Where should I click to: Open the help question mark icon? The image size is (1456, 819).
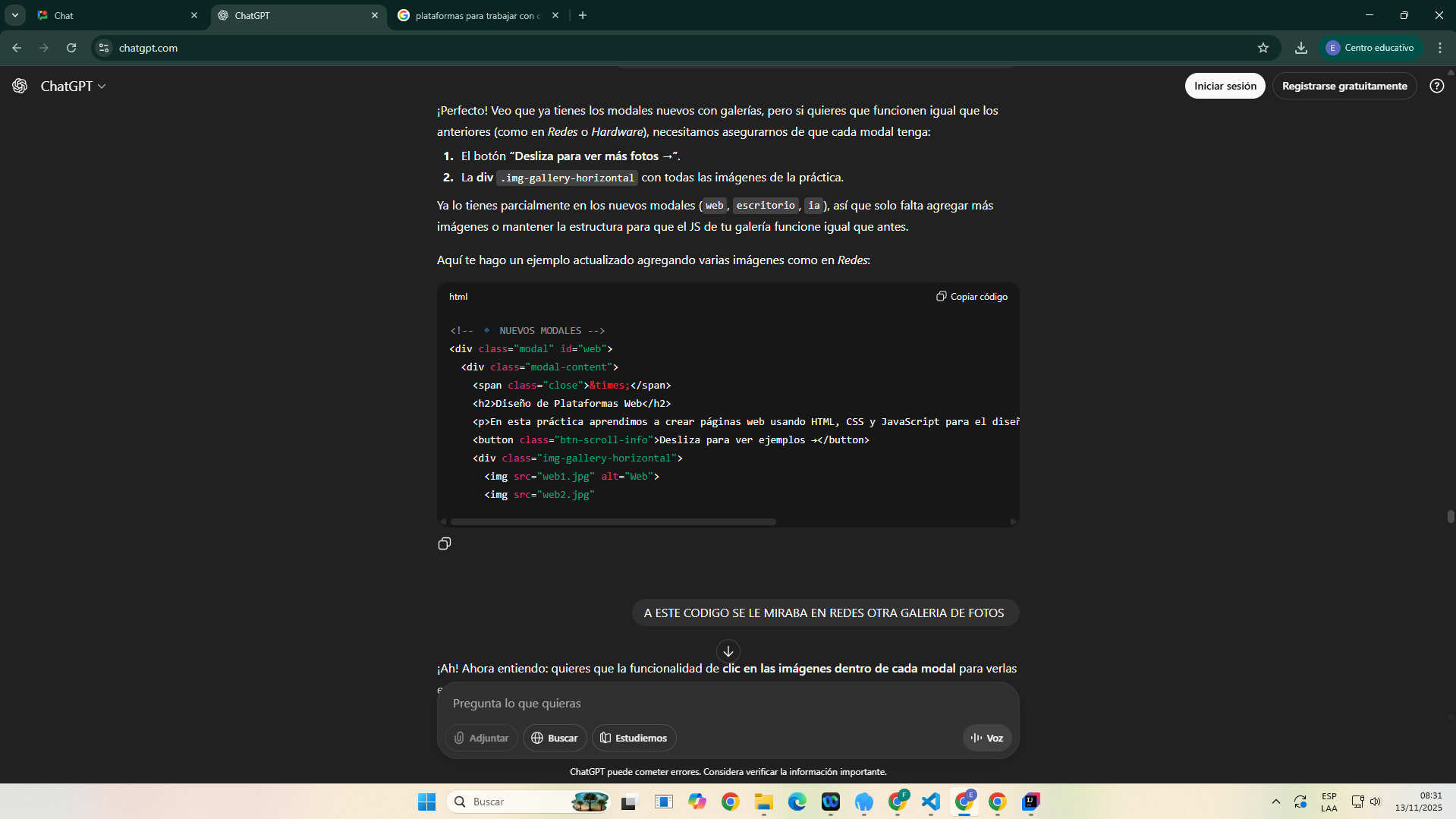(x=1436, y=86)
